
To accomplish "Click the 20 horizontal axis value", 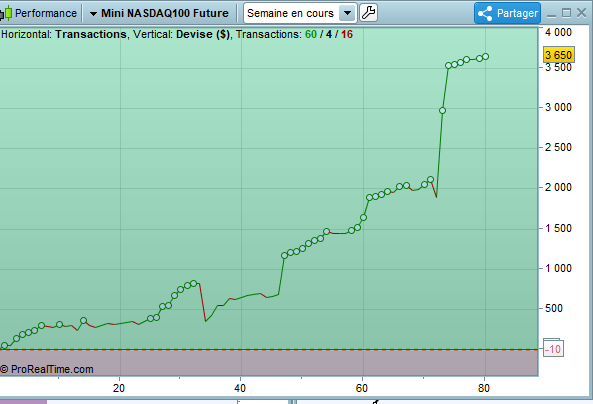I will click(119, 388).
